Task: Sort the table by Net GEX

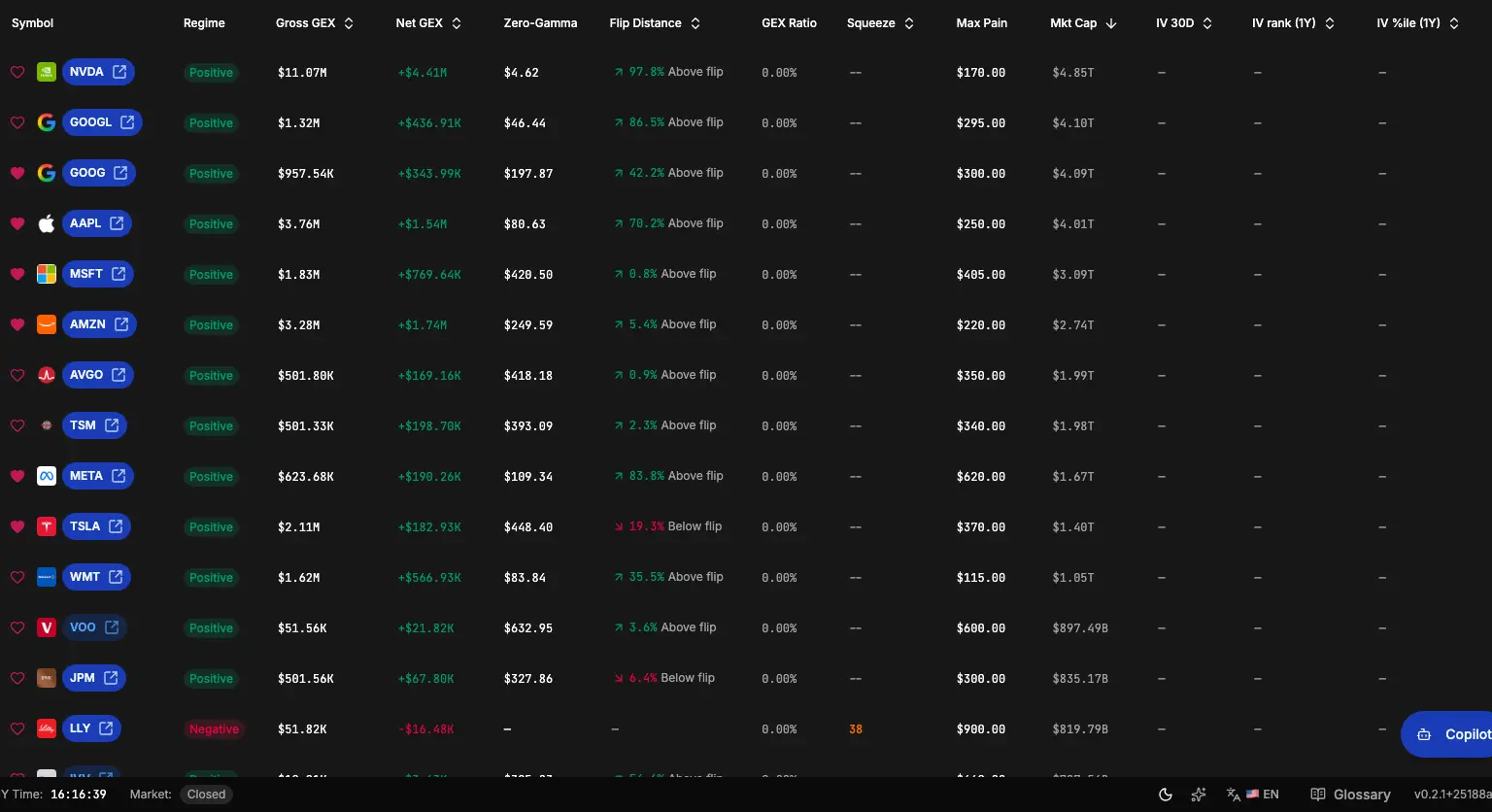Action: pyautogui.click(x=428, y=23)
